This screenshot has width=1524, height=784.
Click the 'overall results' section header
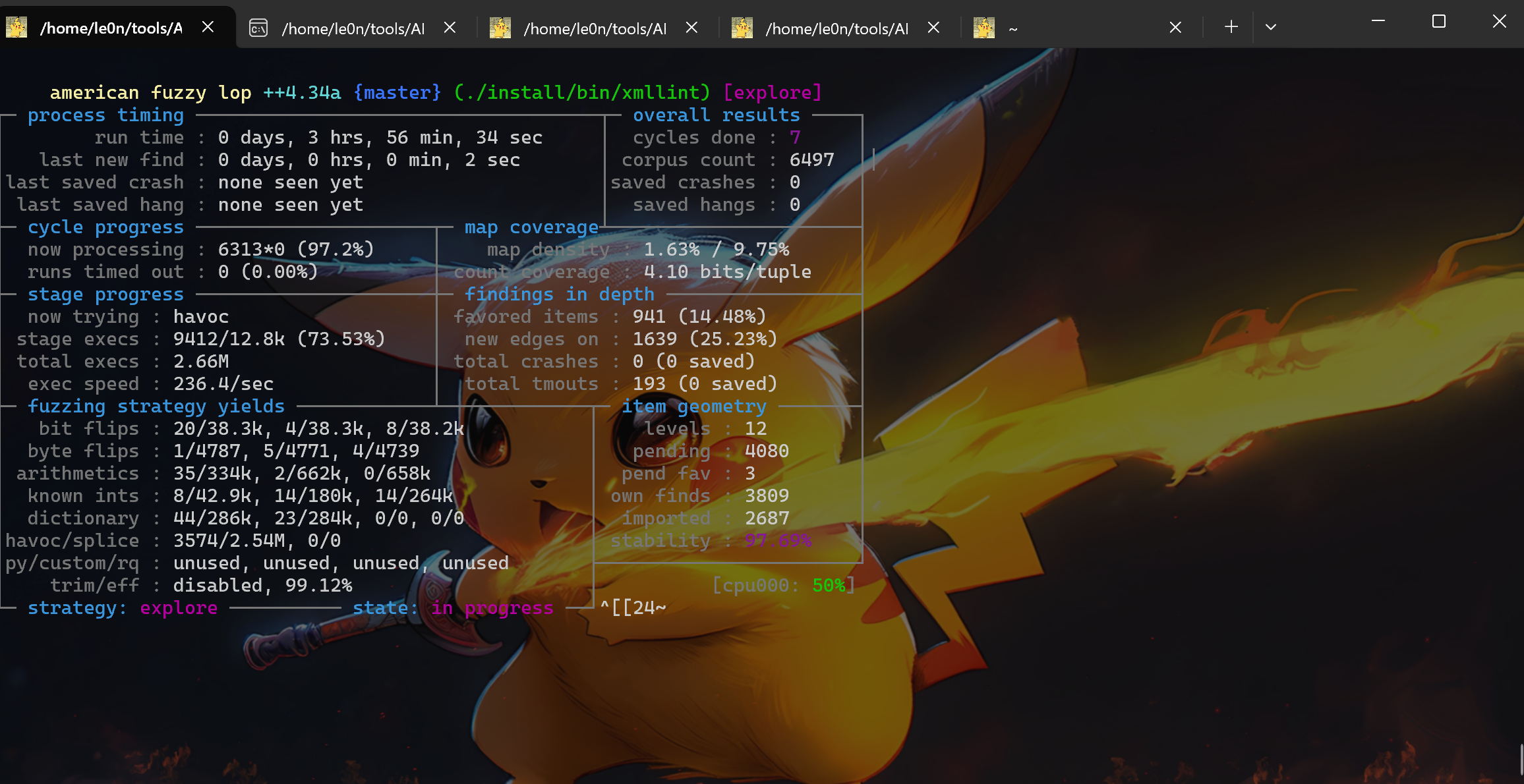(x=717, y=115)
